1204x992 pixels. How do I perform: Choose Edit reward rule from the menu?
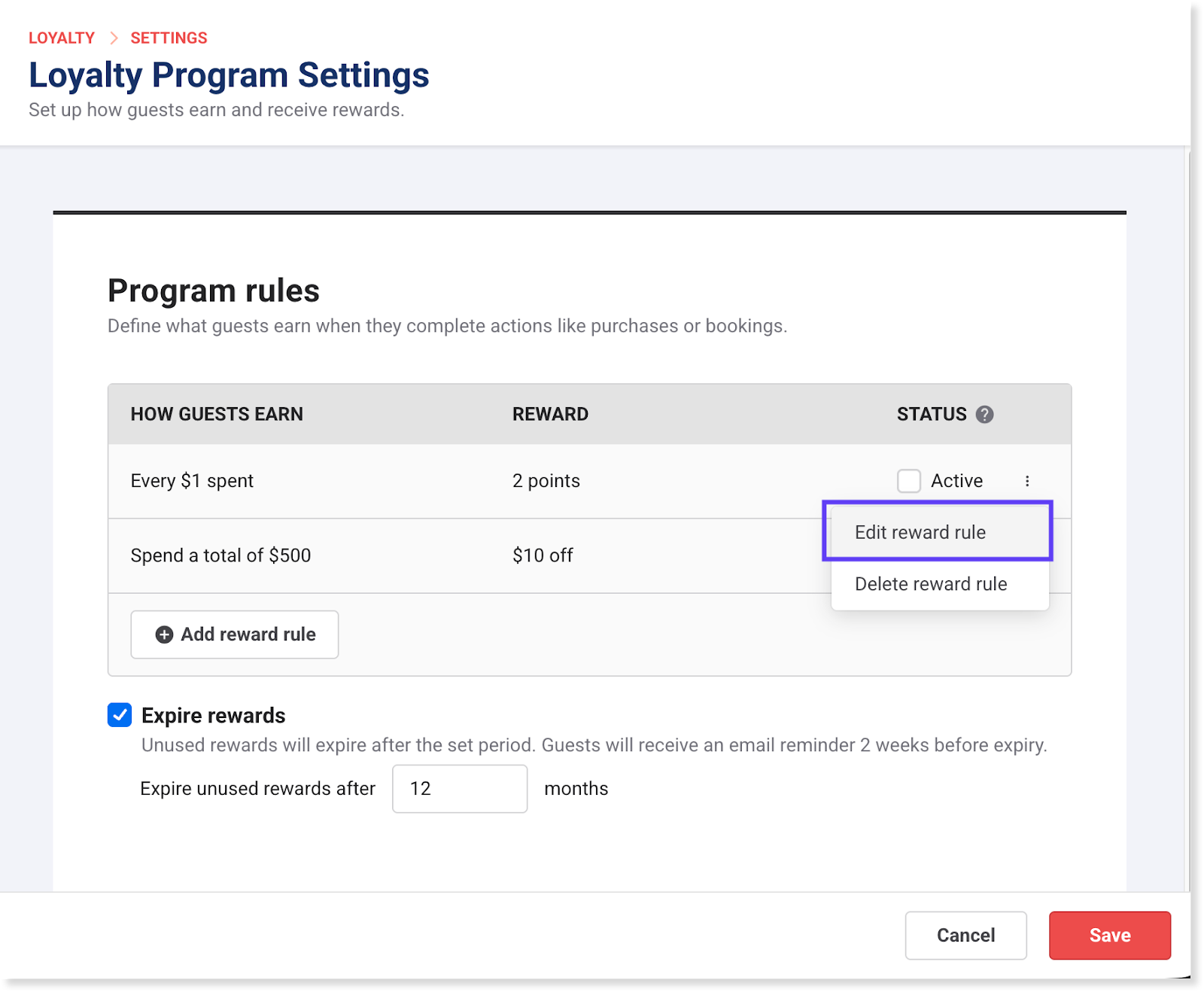coord(920,532)
